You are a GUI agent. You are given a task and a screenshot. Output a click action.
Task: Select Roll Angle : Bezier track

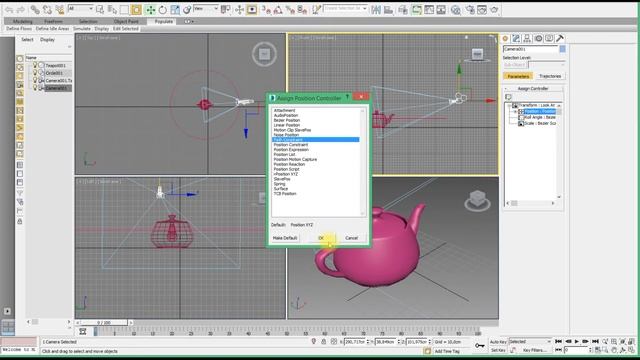[540, 117]
